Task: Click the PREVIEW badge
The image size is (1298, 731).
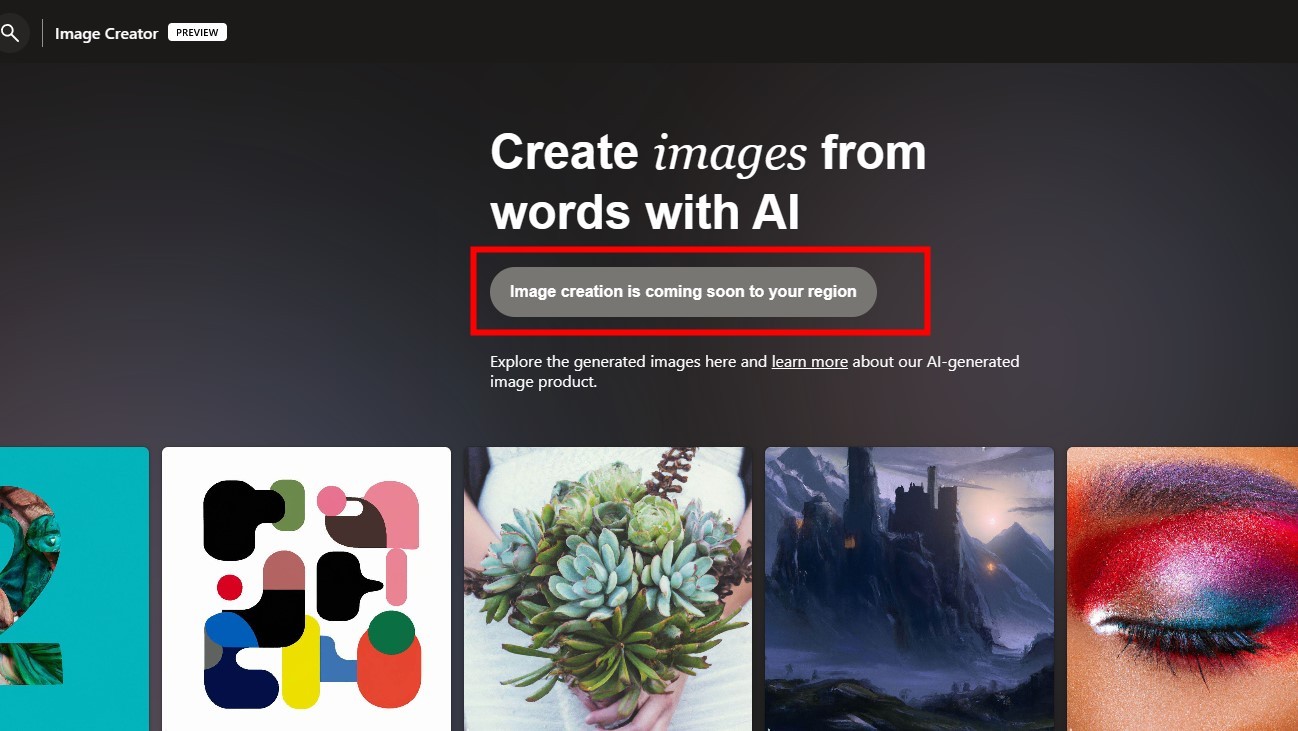Action: (x=197, y=32)
